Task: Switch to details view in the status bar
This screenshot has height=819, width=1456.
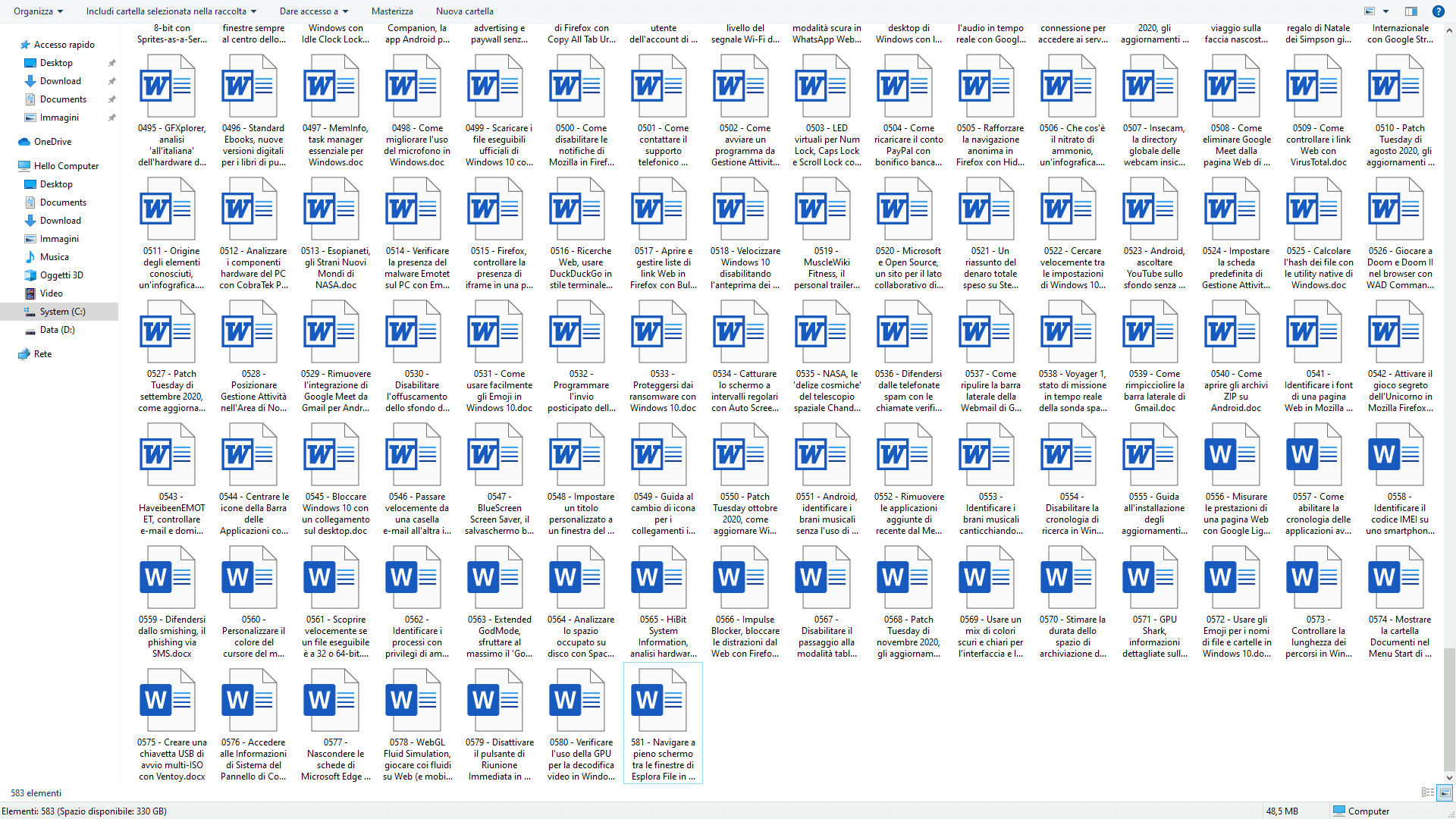Action: (1427, 792)
